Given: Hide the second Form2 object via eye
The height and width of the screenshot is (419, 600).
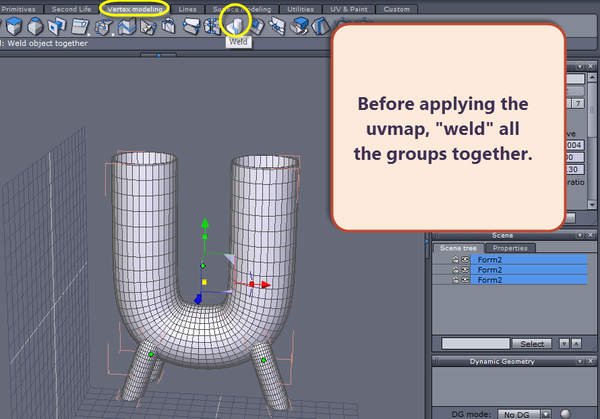Looking at the screenshot, I should pos(465,270).
